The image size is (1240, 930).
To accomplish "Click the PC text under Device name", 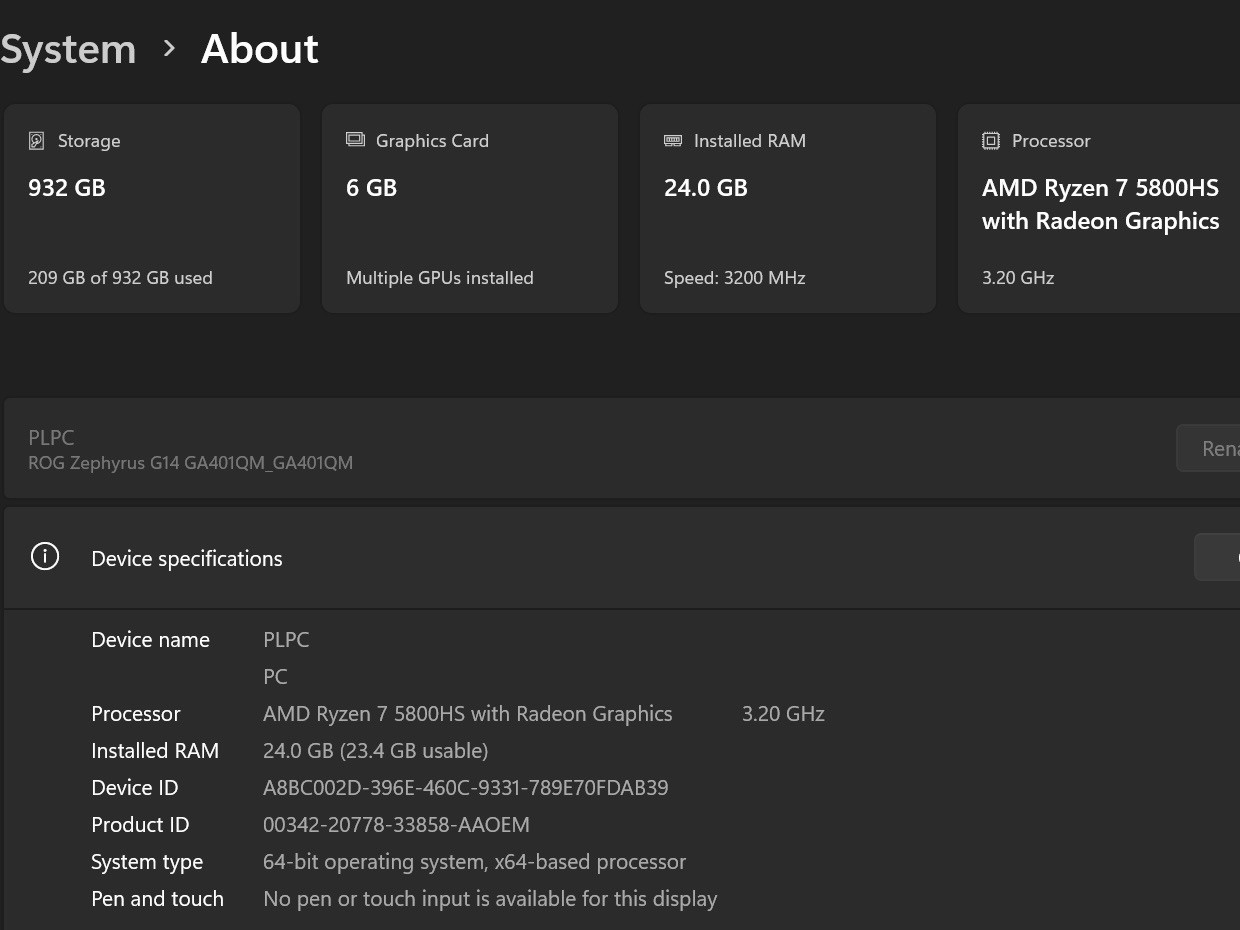I will coord(275,677).
